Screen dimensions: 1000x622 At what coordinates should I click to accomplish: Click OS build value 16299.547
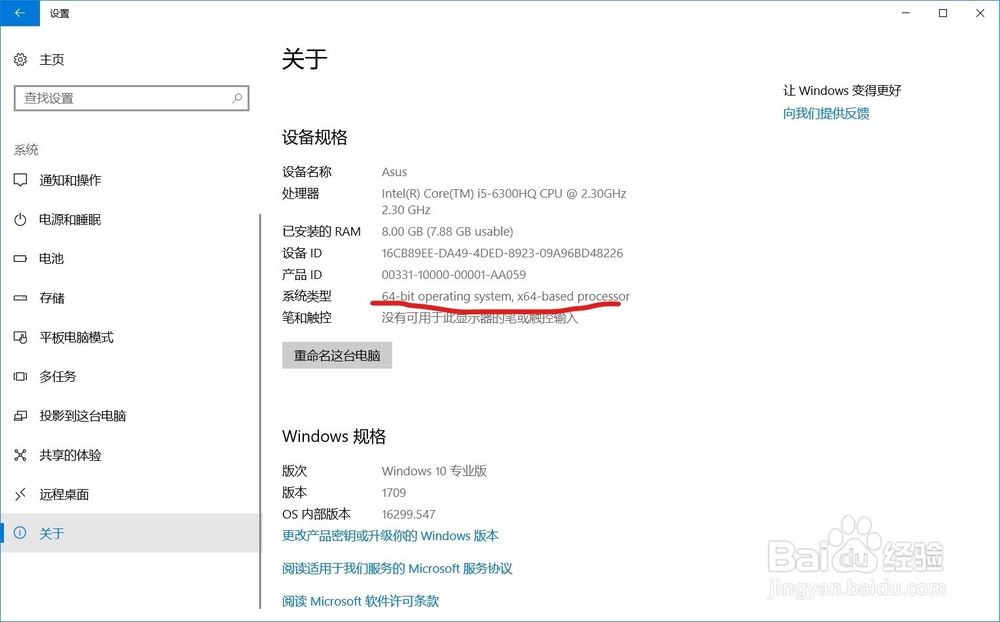click(408, 514)
